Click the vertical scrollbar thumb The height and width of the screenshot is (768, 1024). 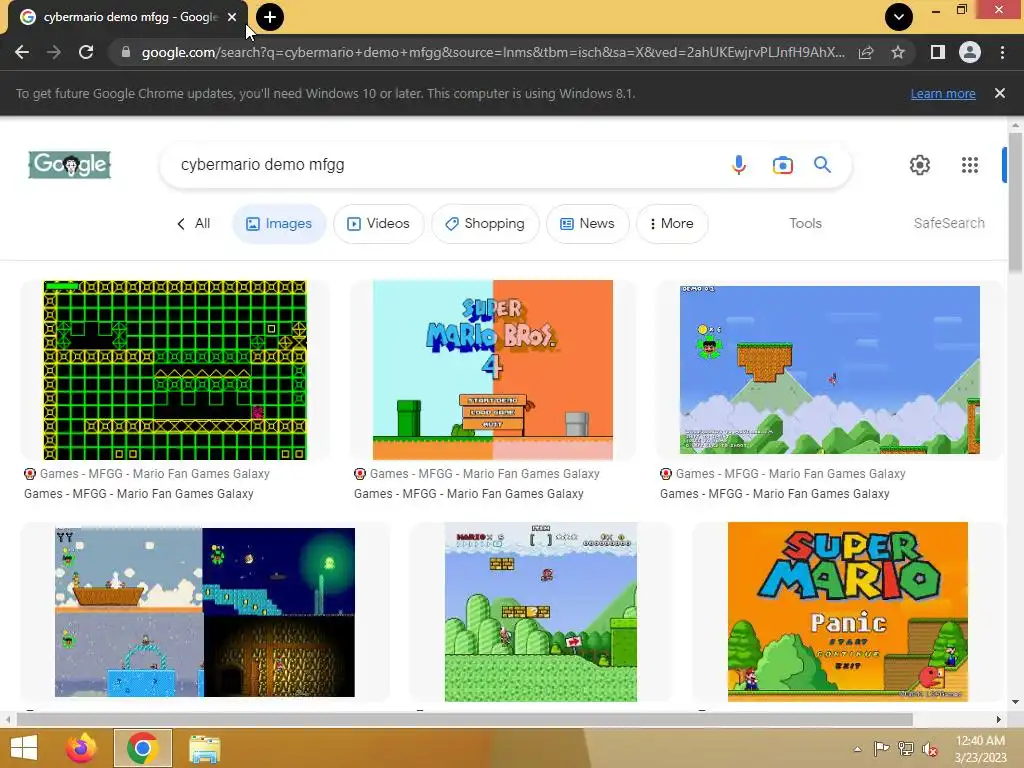[1015, 202]
